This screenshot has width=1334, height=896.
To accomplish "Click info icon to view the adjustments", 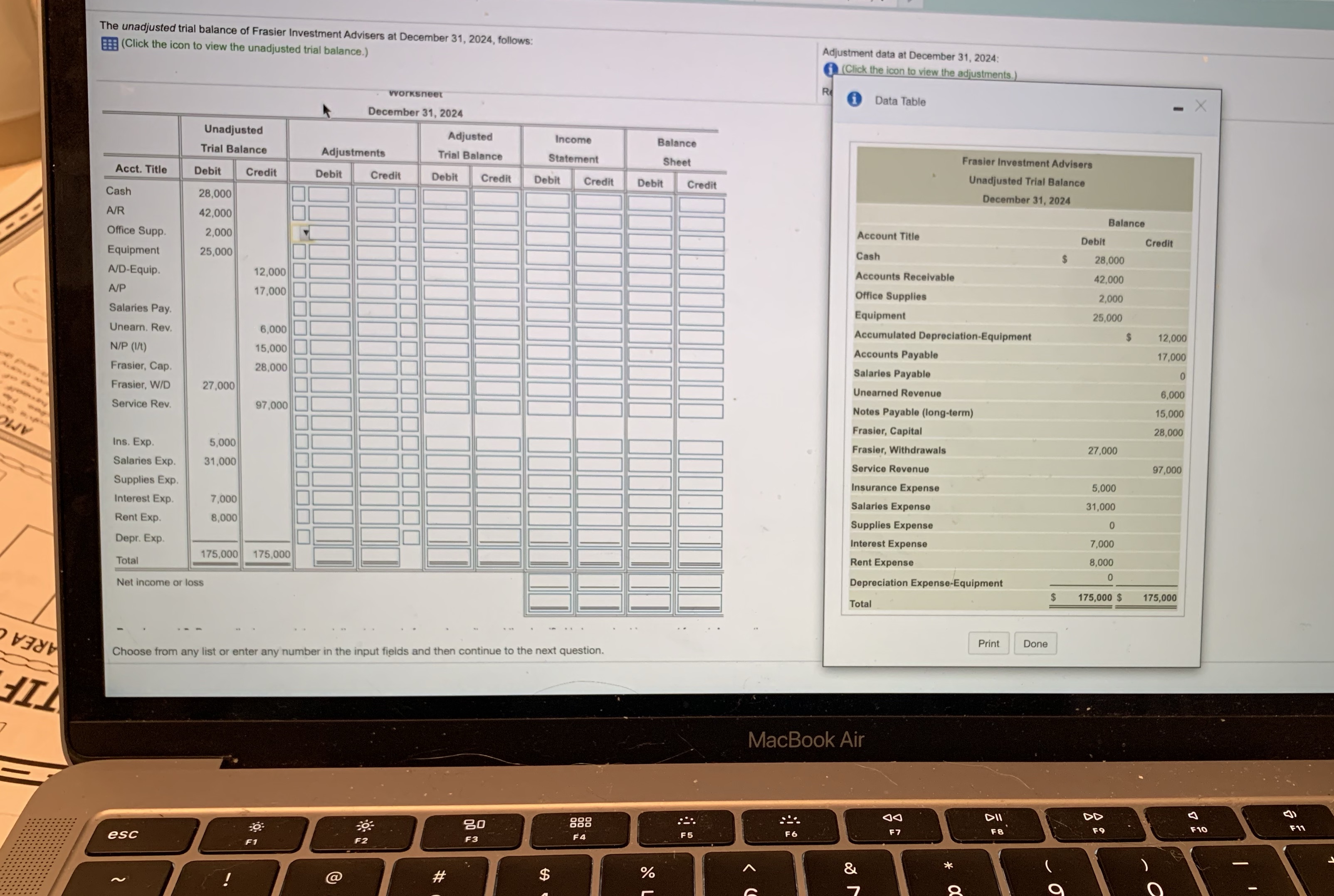I will [x=830, y=69].
